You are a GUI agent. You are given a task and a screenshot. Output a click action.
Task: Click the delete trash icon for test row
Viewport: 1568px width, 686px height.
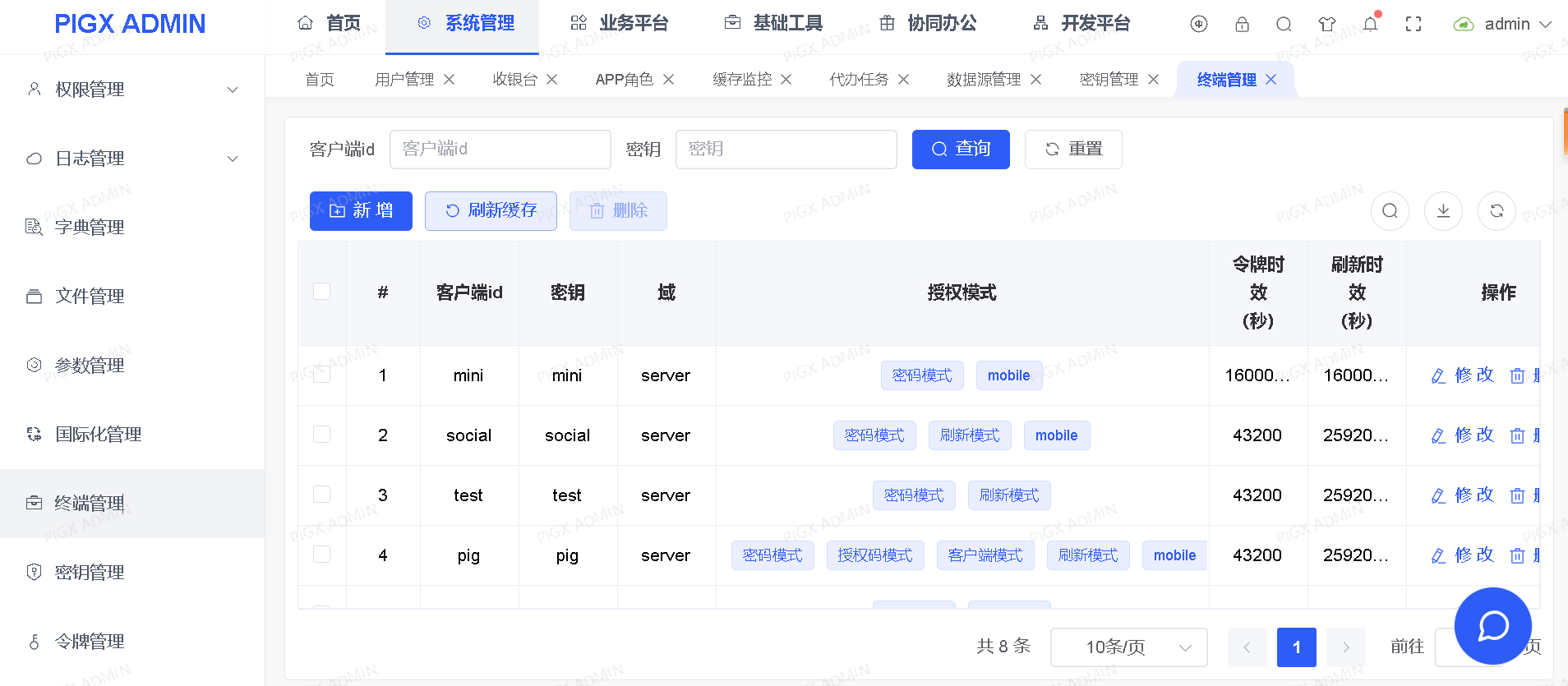click(1517, 495)
